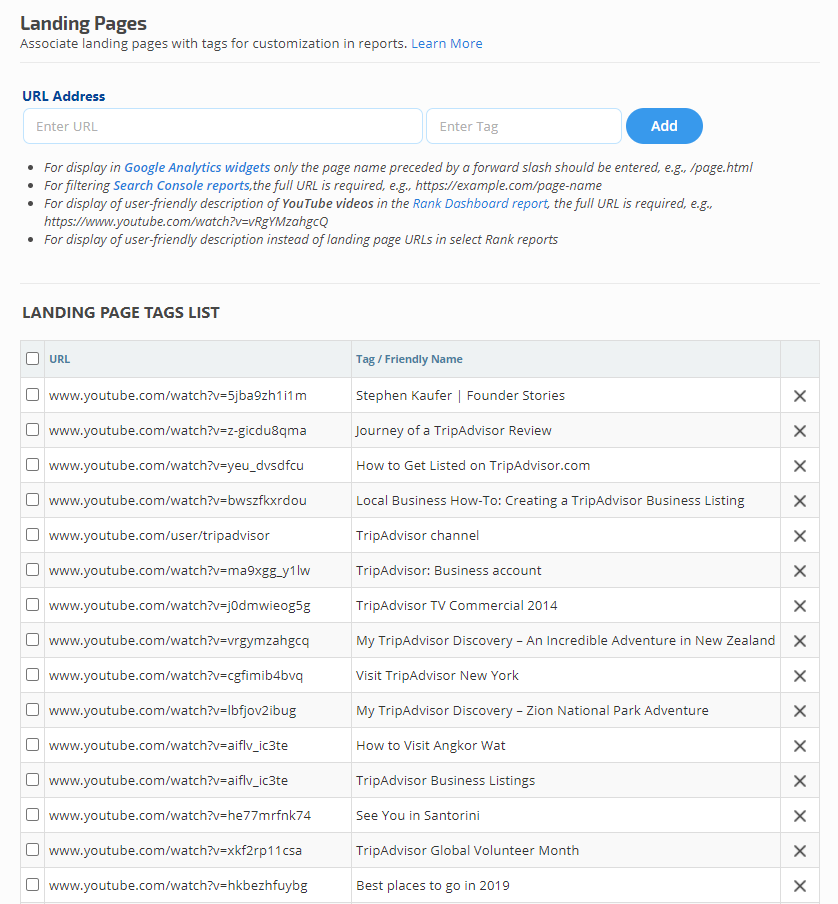Image resolution: width=838 pixels, height=904 pixels.
Task: Delete the Stephen Kaufer Founder Stories row
Action: (800, 396)
